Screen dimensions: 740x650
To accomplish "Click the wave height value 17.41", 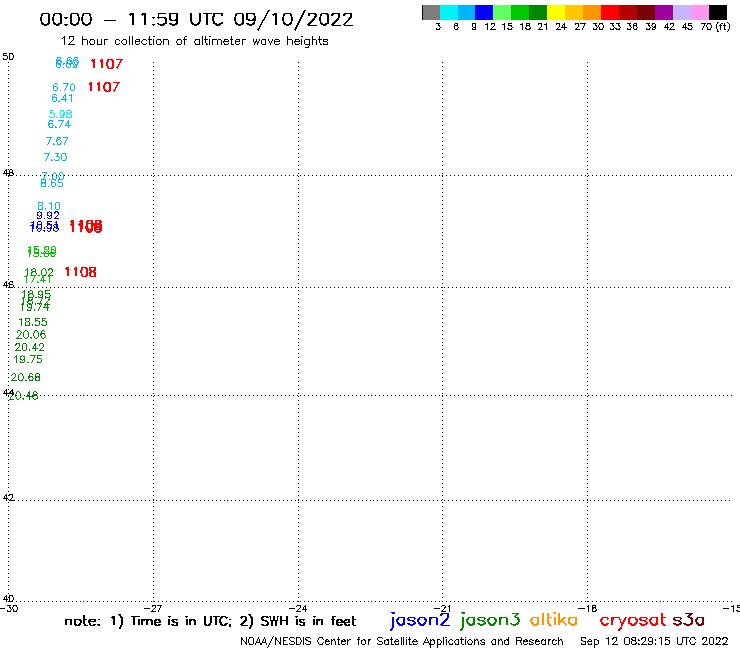I will click(38, 279).
